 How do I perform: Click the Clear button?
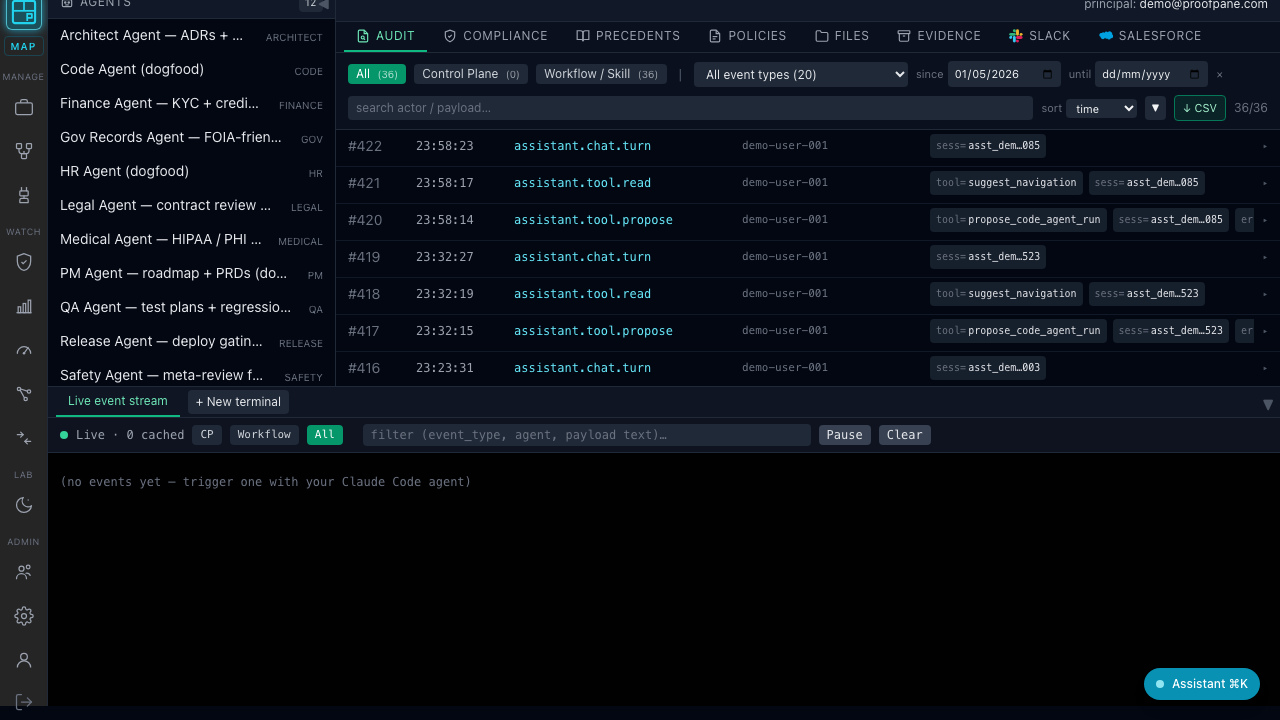coord(905,435)
